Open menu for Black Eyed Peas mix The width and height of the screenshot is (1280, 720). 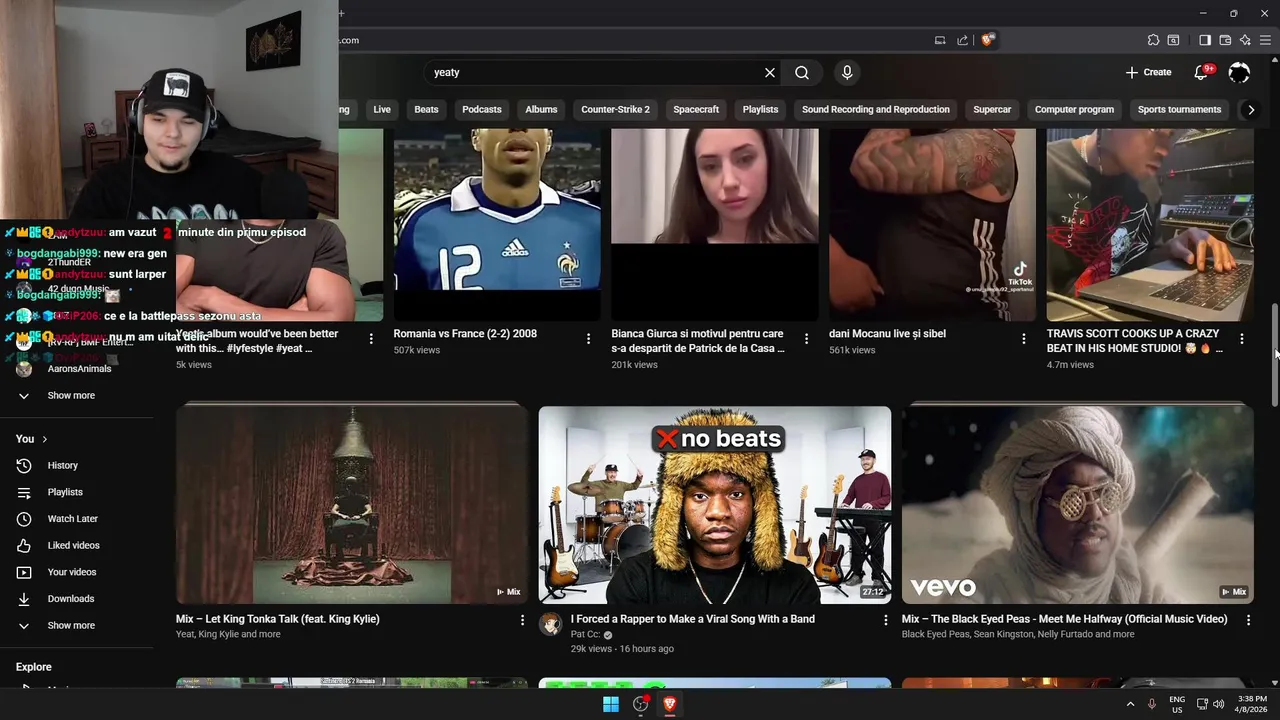coord(1248,620)
